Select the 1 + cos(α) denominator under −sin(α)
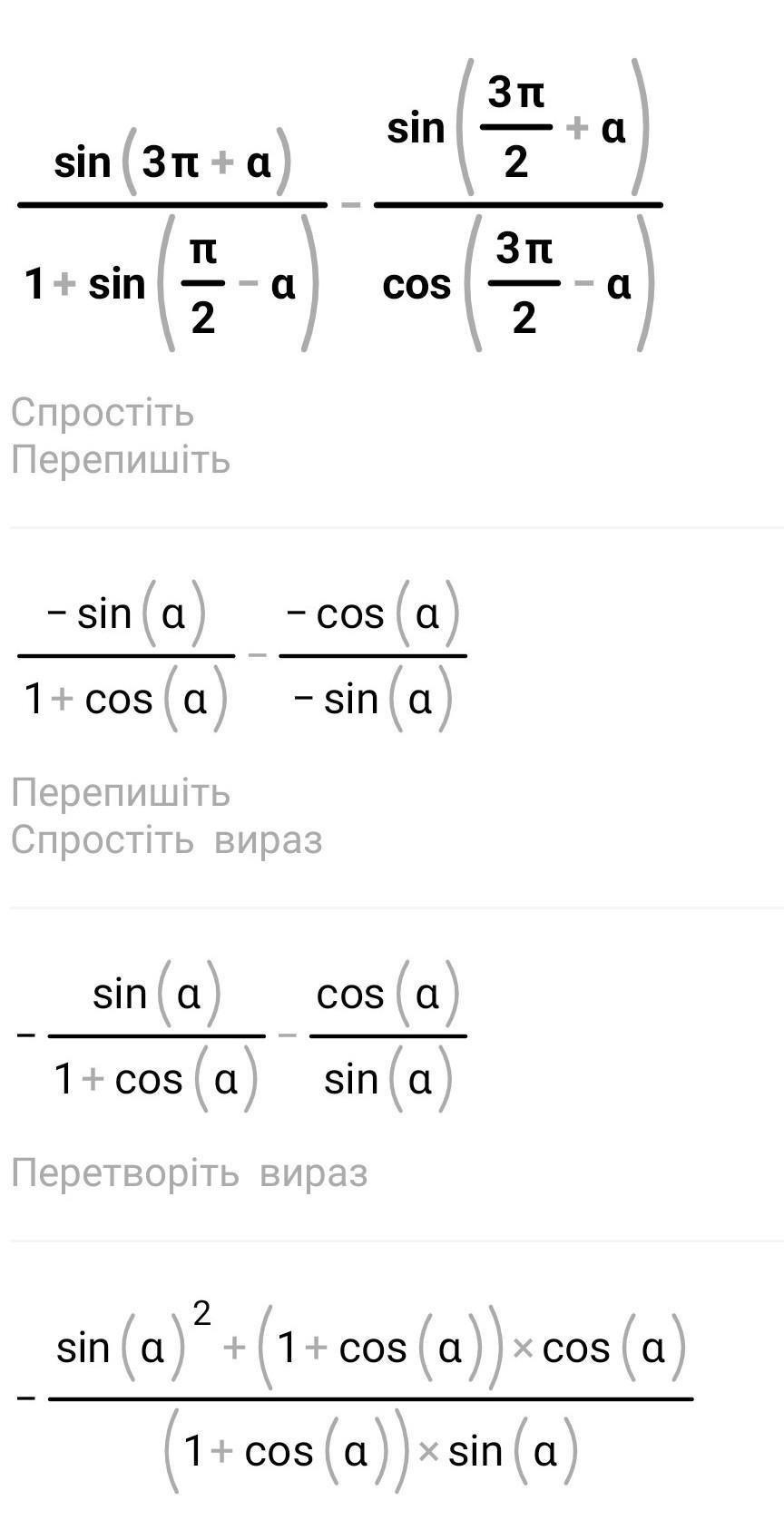Screen dimensions: 784x1530 [x=126, y=699]
